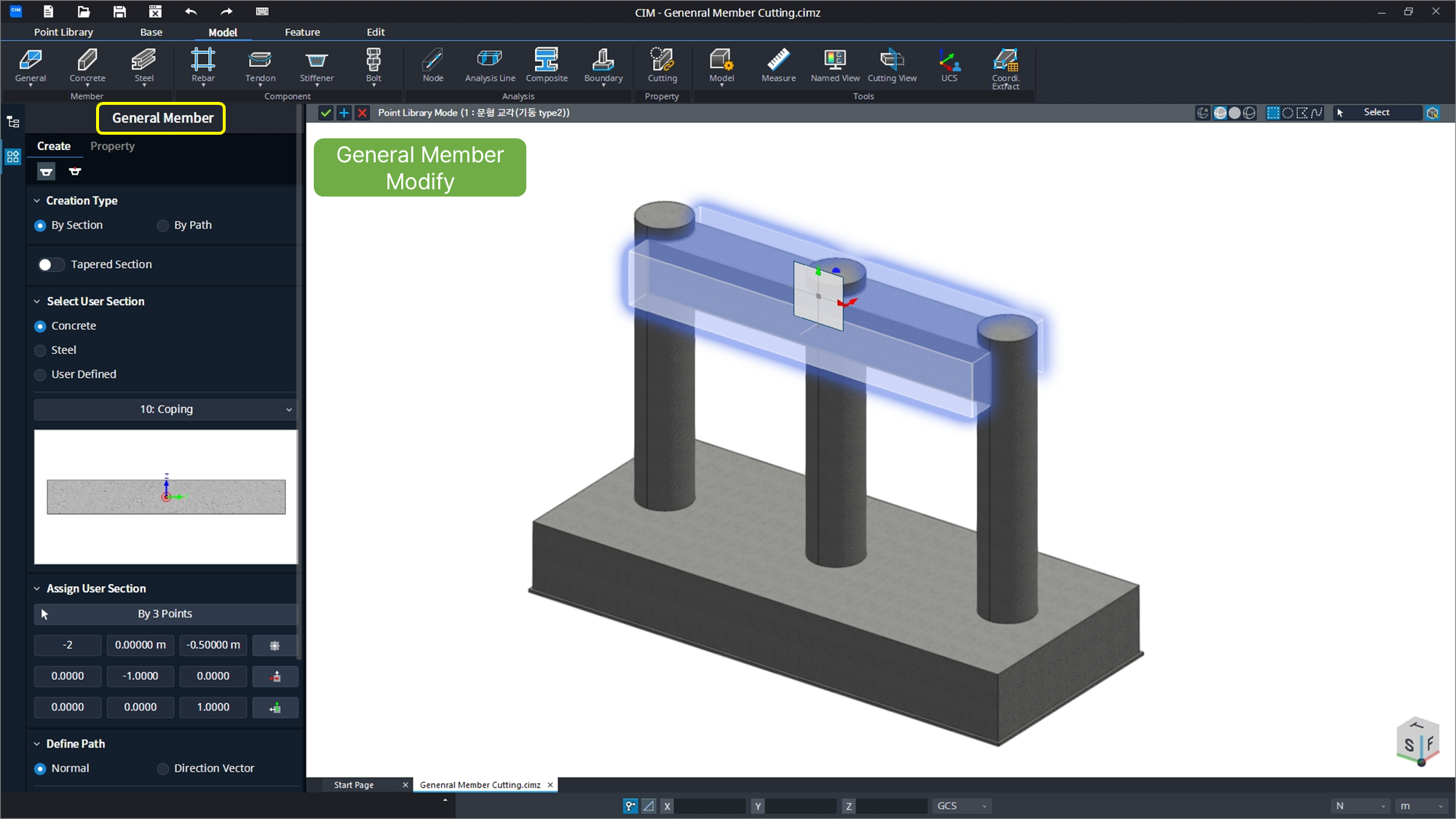Open the Rebar component tool

pyautogui.click(x=203, y=66)
